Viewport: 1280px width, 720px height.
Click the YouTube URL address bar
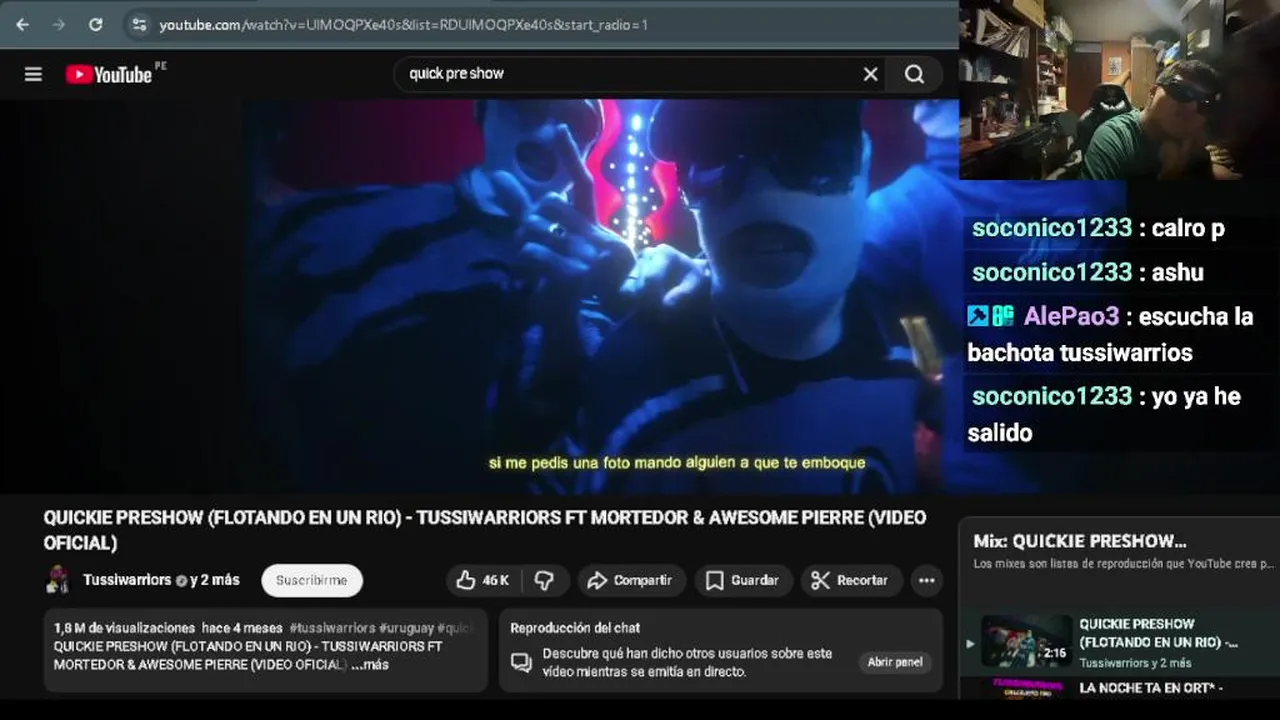[403, 24]
